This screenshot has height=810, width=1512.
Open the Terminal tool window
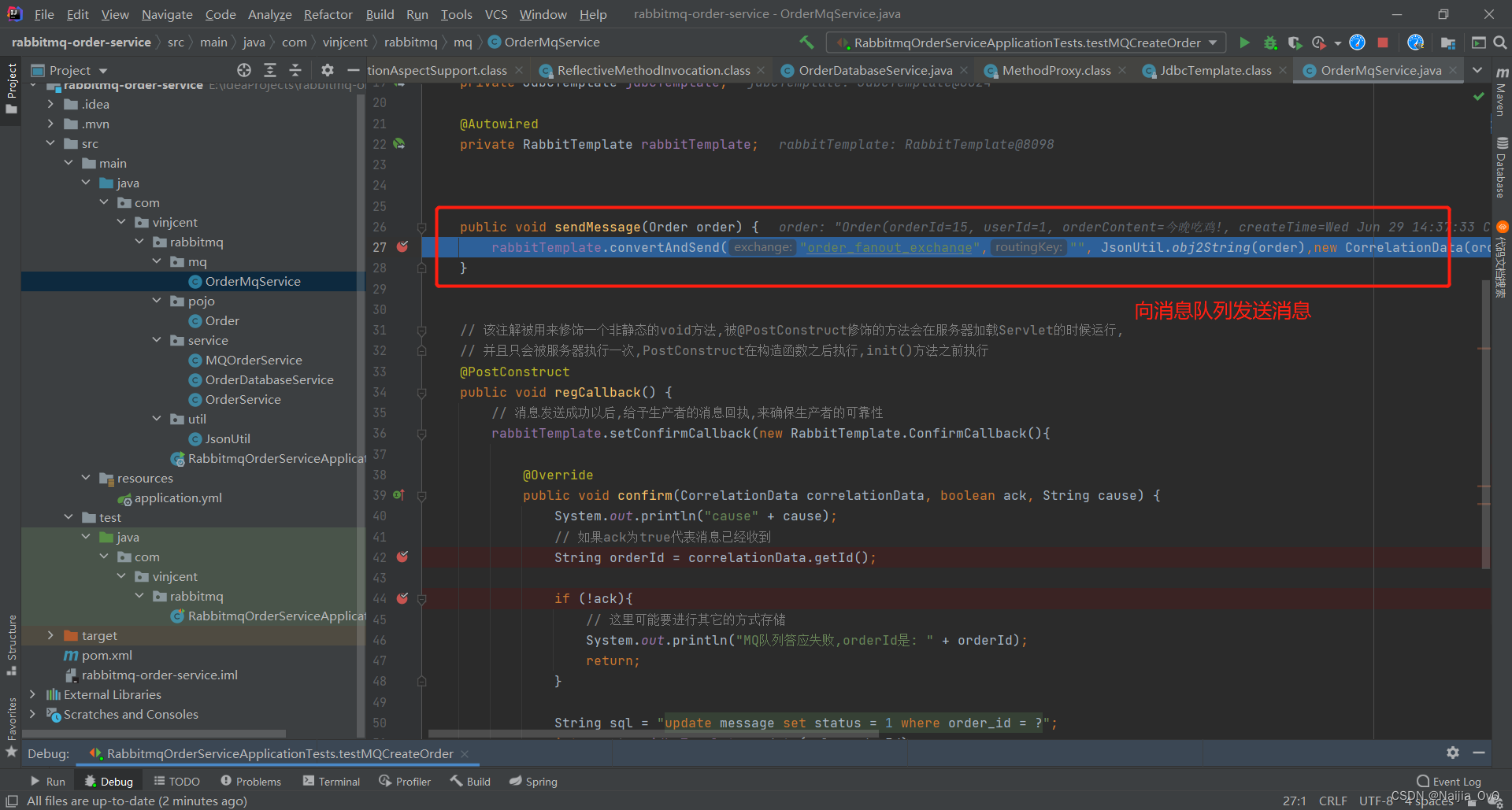pyautogui.click(x=332, y=781)
